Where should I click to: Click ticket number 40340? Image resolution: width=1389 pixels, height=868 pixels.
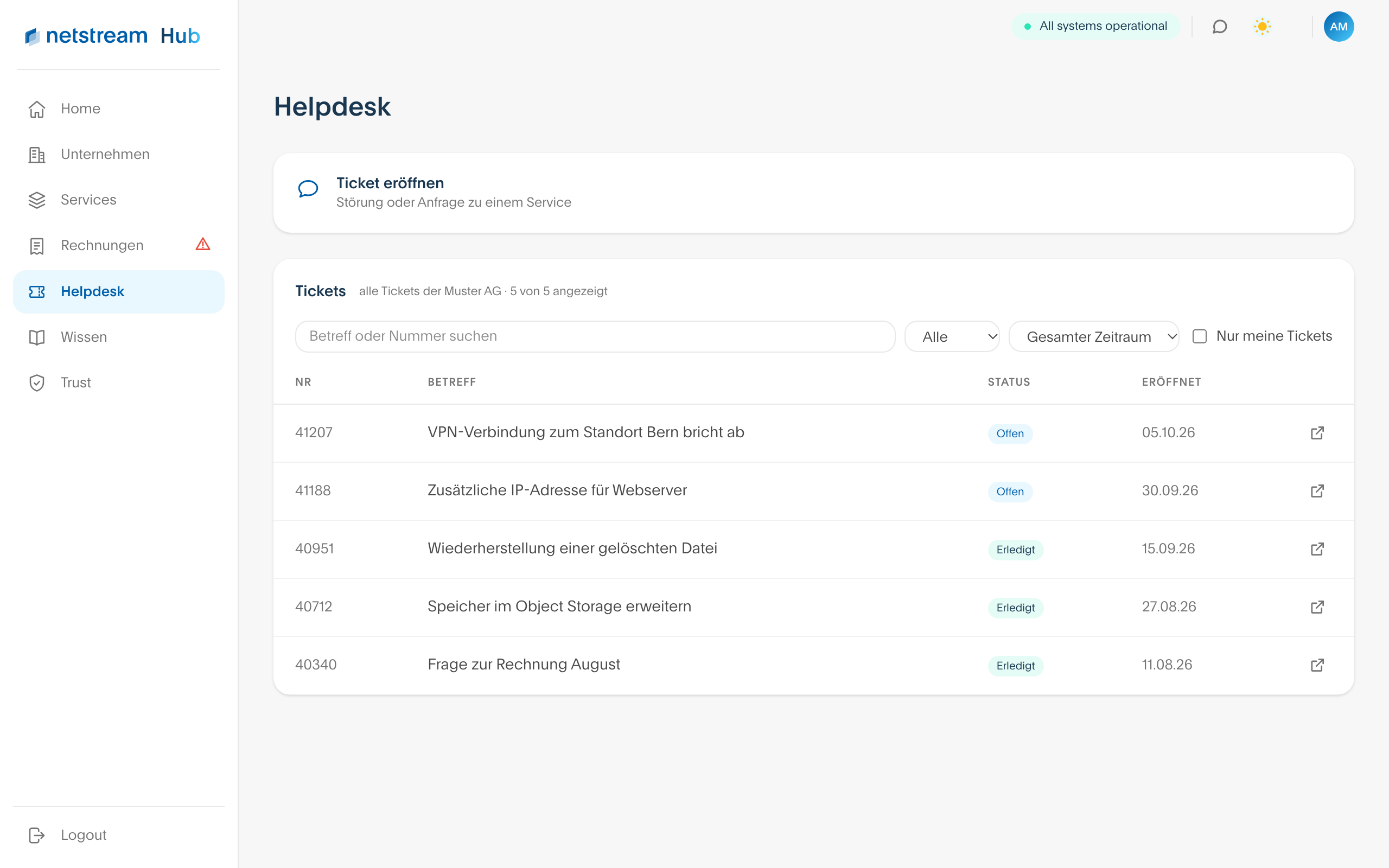click(316, 665)
